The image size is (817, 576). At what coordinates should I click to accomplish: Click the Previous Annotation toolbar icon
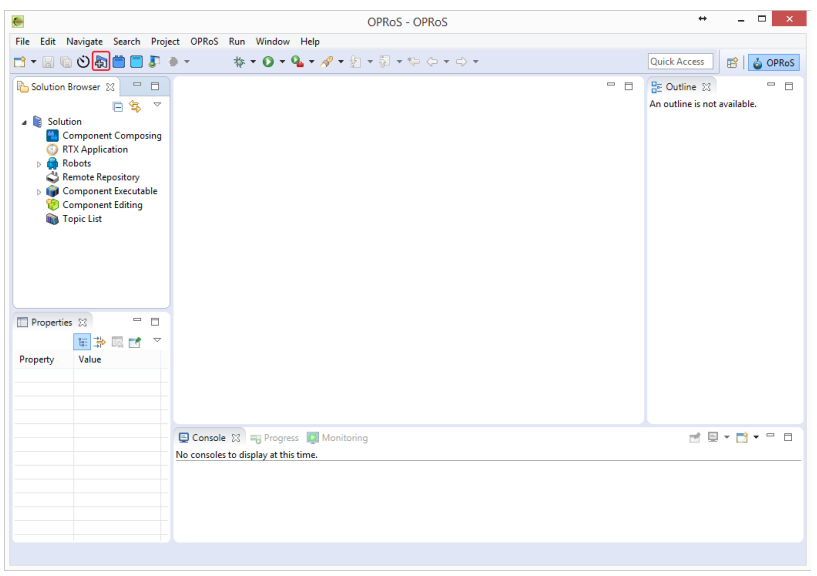coord(385,62)
